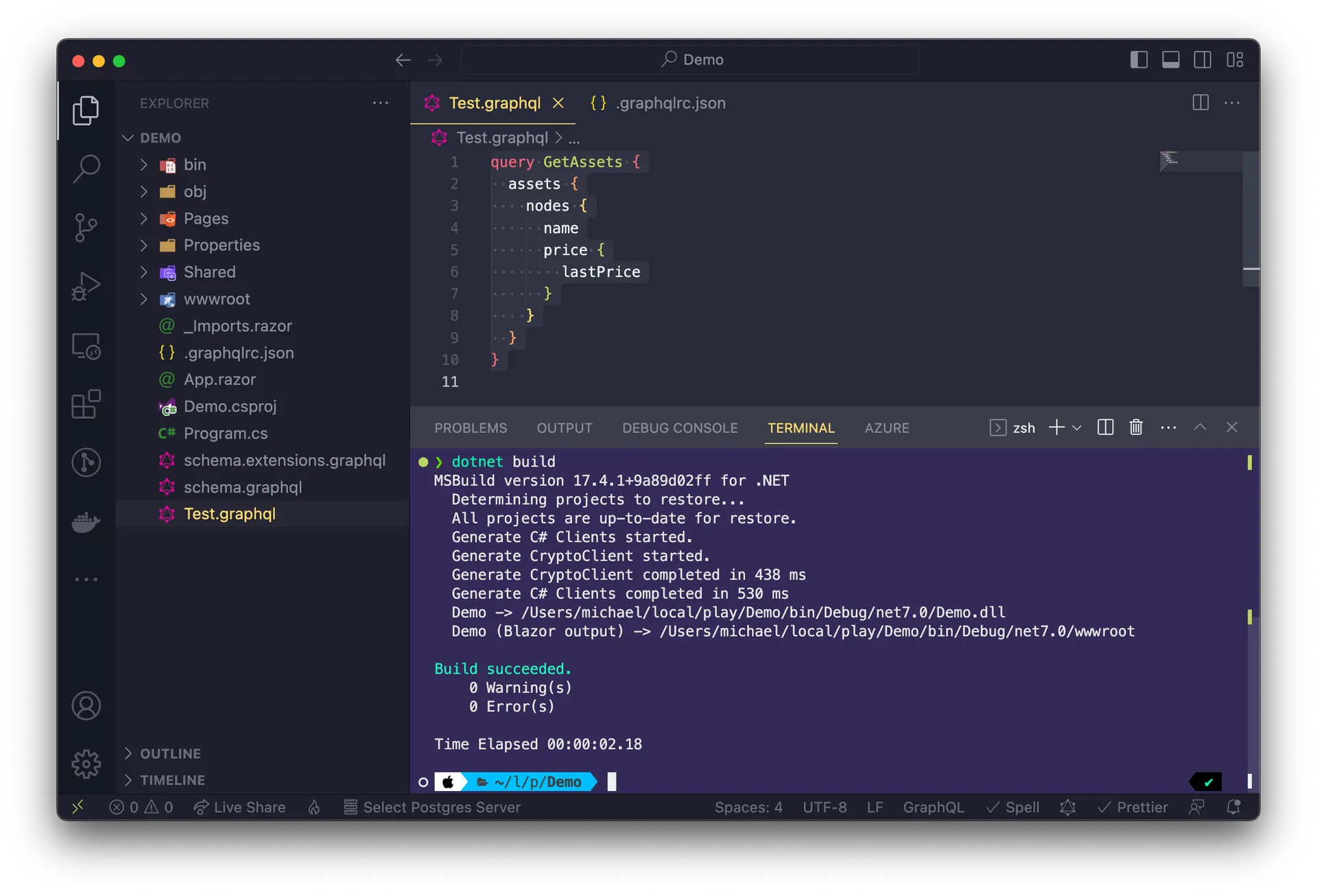
Task: Toggle the Spell checker in status bar
Action: click(x=1013, y=807)
